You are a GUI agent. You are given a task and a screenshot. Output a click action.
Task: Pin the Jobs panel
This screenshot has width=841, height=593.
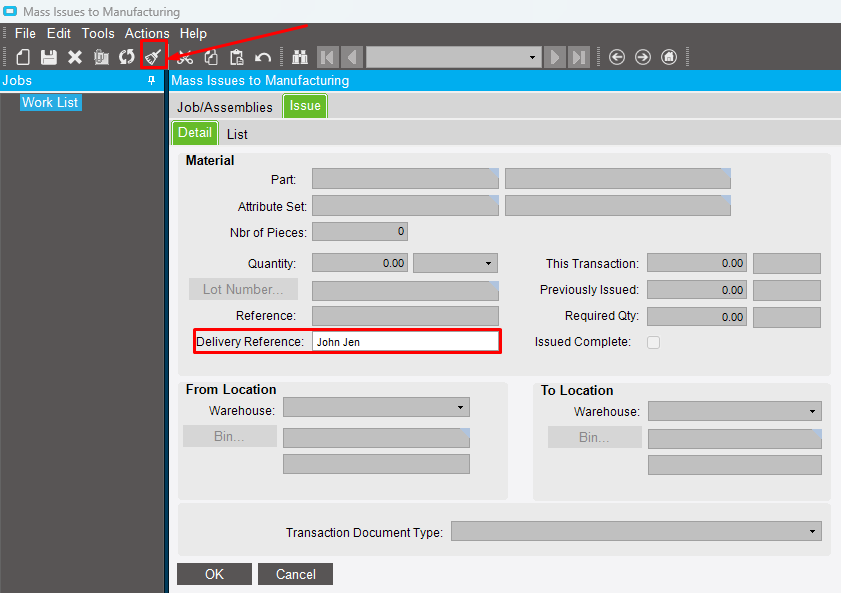(152, 80)
